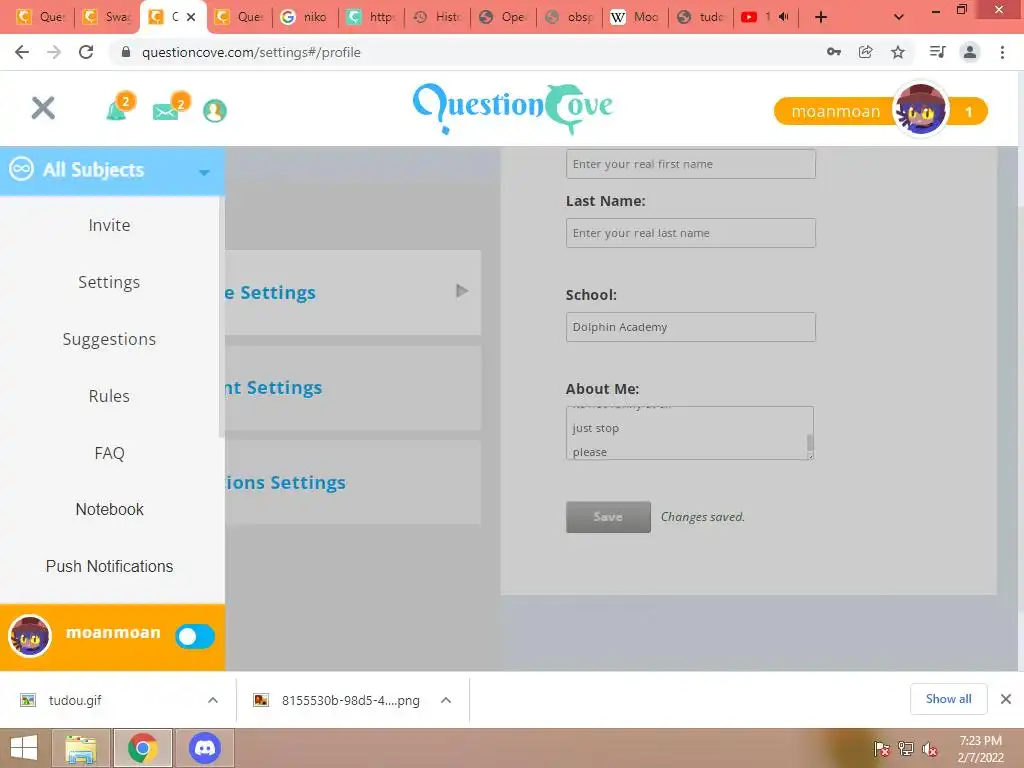
Task: Click the moanmoan avatar in the orange footer
Action: point(29,636)
